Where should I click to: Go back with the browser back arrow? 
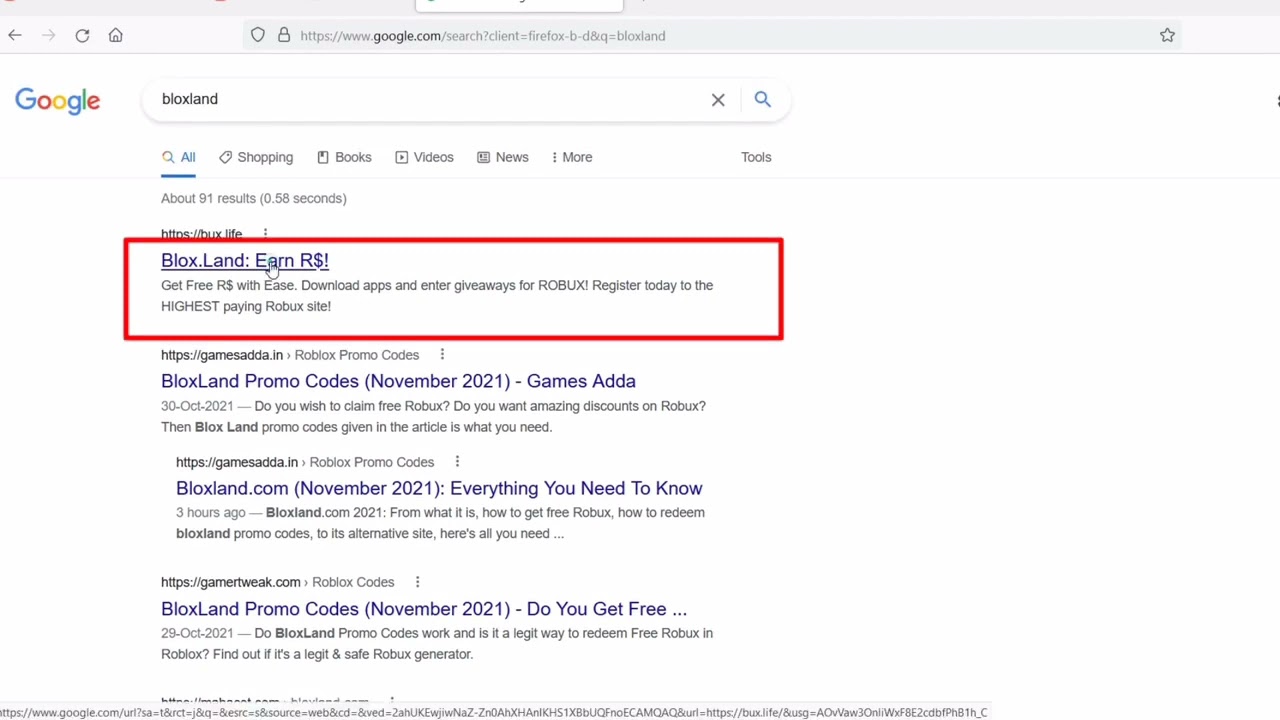(x=15, y=36)
